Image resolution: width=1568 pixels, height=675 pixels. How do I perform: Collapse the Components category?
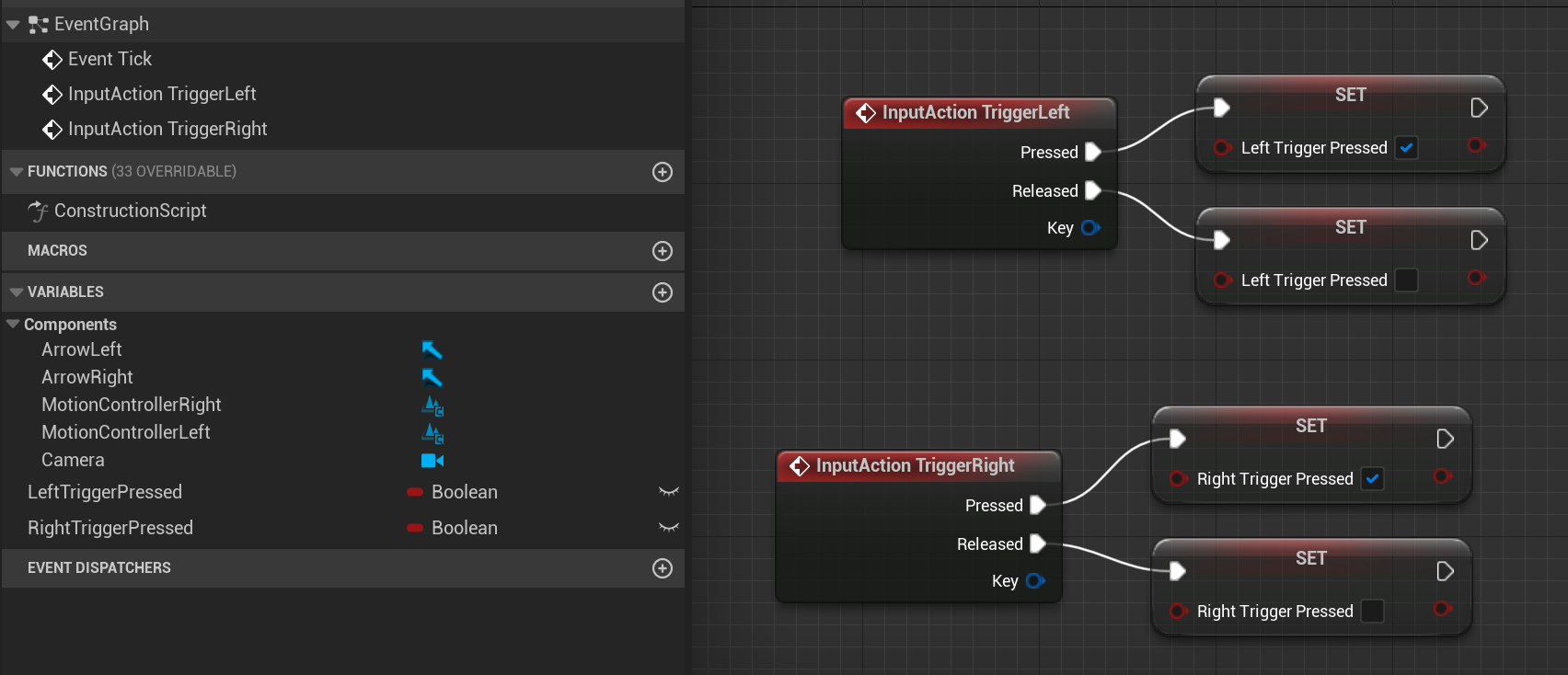tap(13, 325)
